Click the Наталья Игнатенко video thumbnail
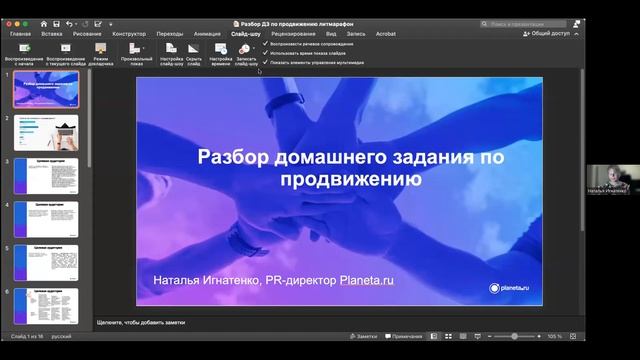The image size is (640, 360). pos(613,179)
